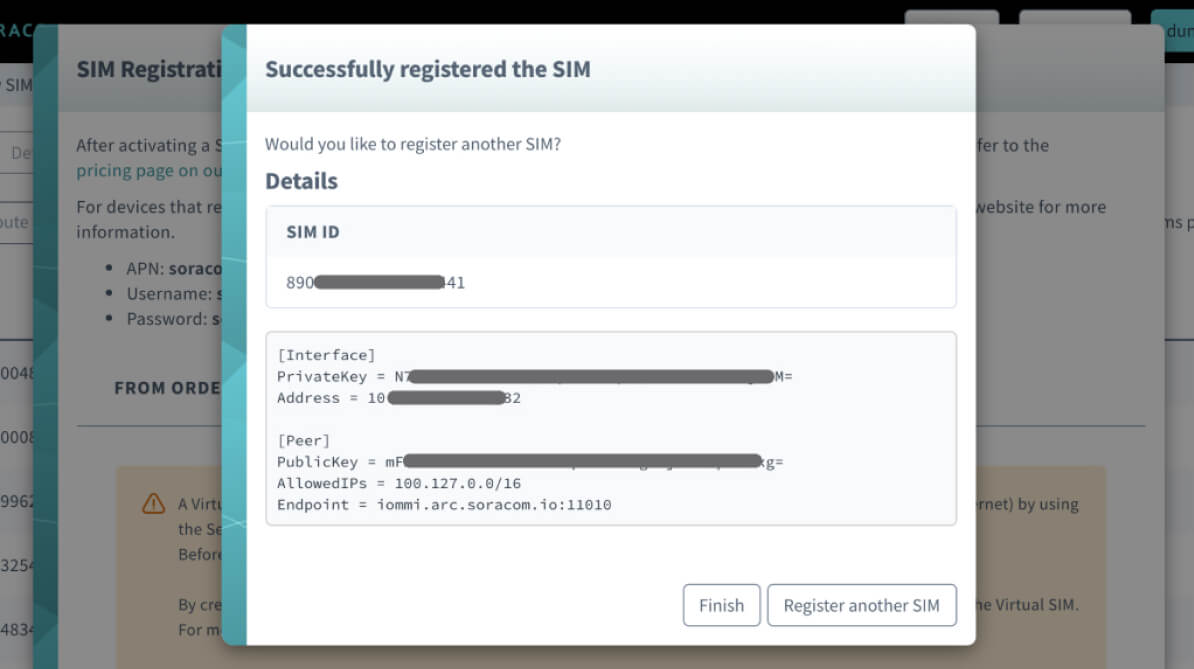Image resolution: width=1194 pixels, height=669 pixels.
Task: Click the orange warning triangle icon
Action: 153,502
